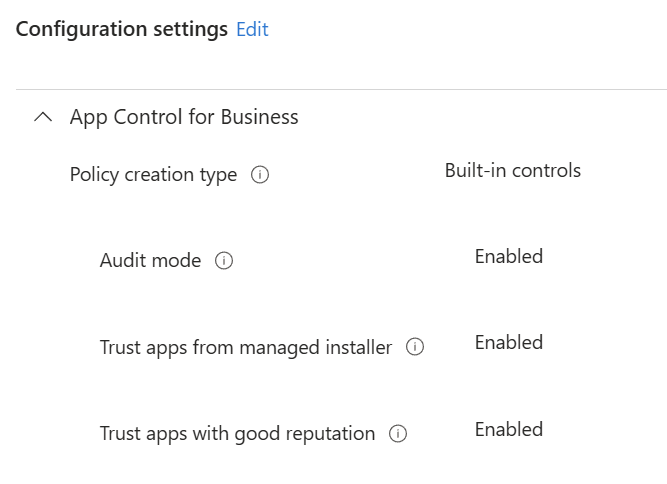
Task: Click Trust apps with good reputation label
Action: 237,434
